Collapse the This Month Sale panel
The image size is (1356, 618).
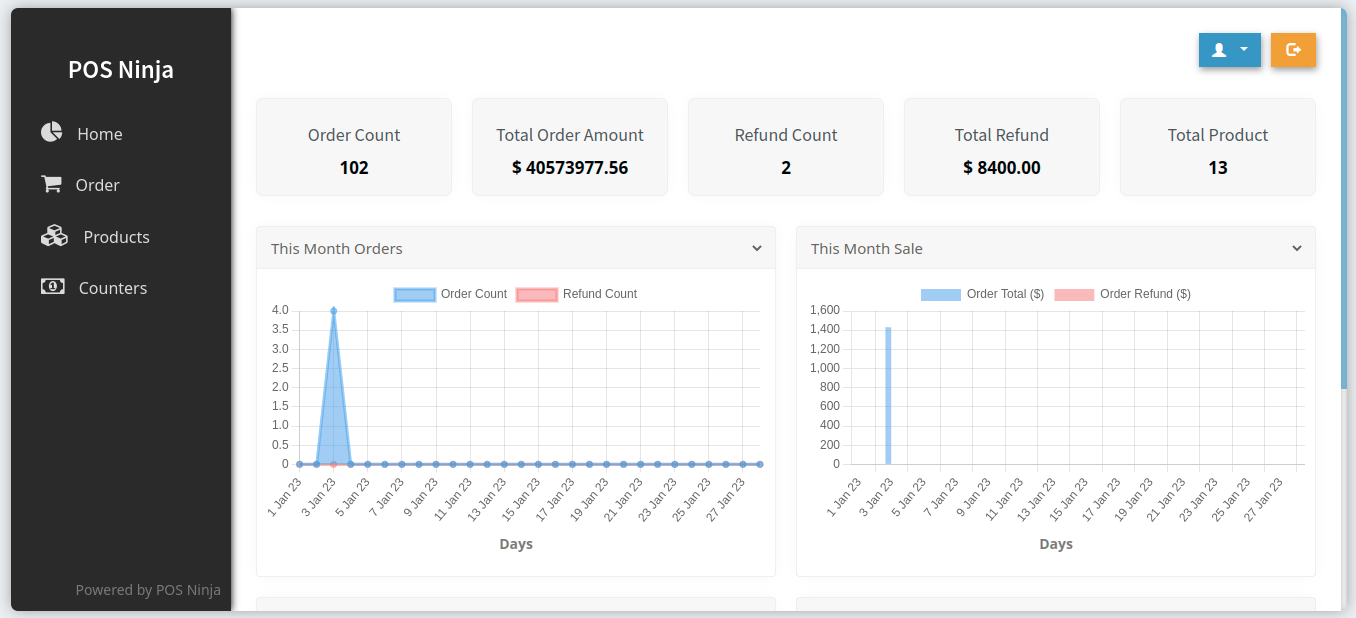point(1297,248)
